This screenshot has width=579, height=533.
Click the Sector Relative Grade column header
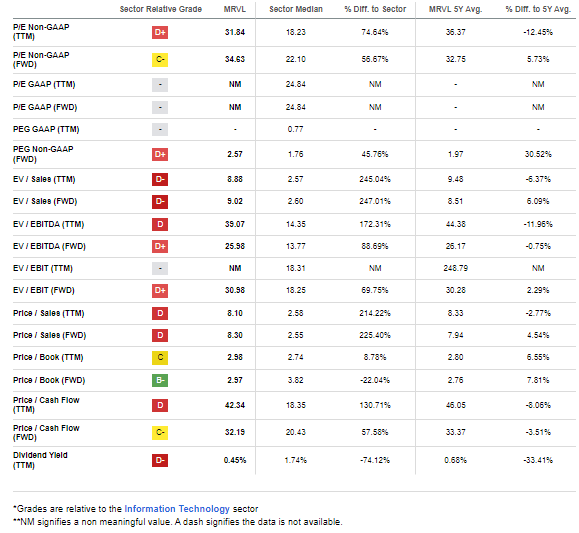pos(161,9)
